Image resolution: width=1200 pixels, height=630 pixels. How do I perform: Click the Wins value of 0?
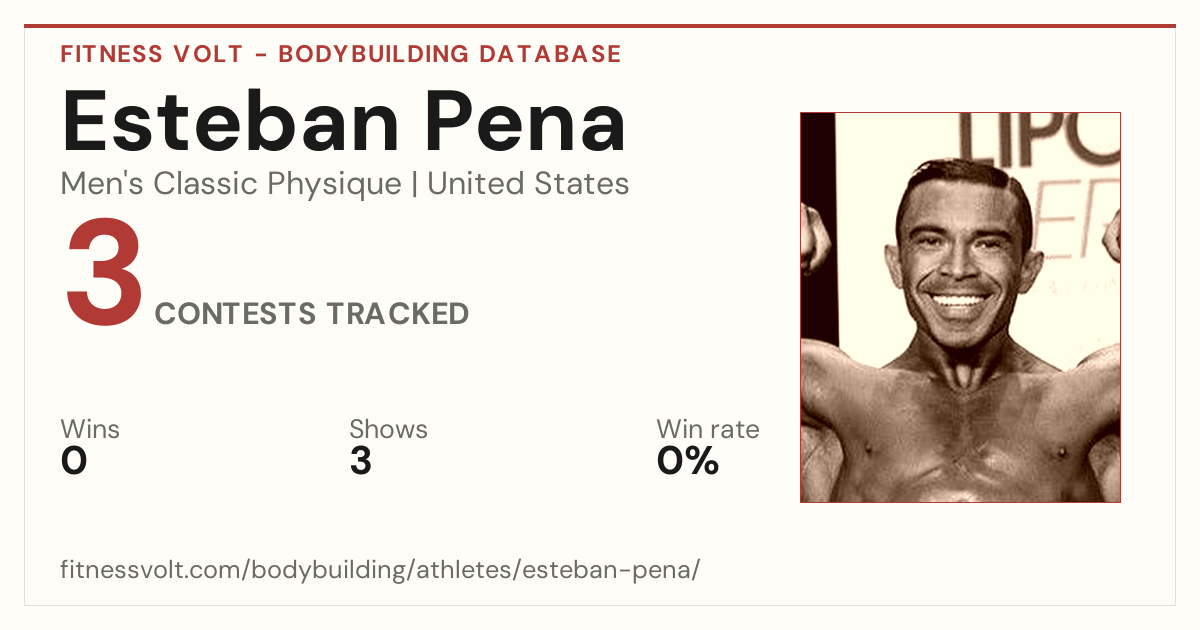tap(74, 461)
